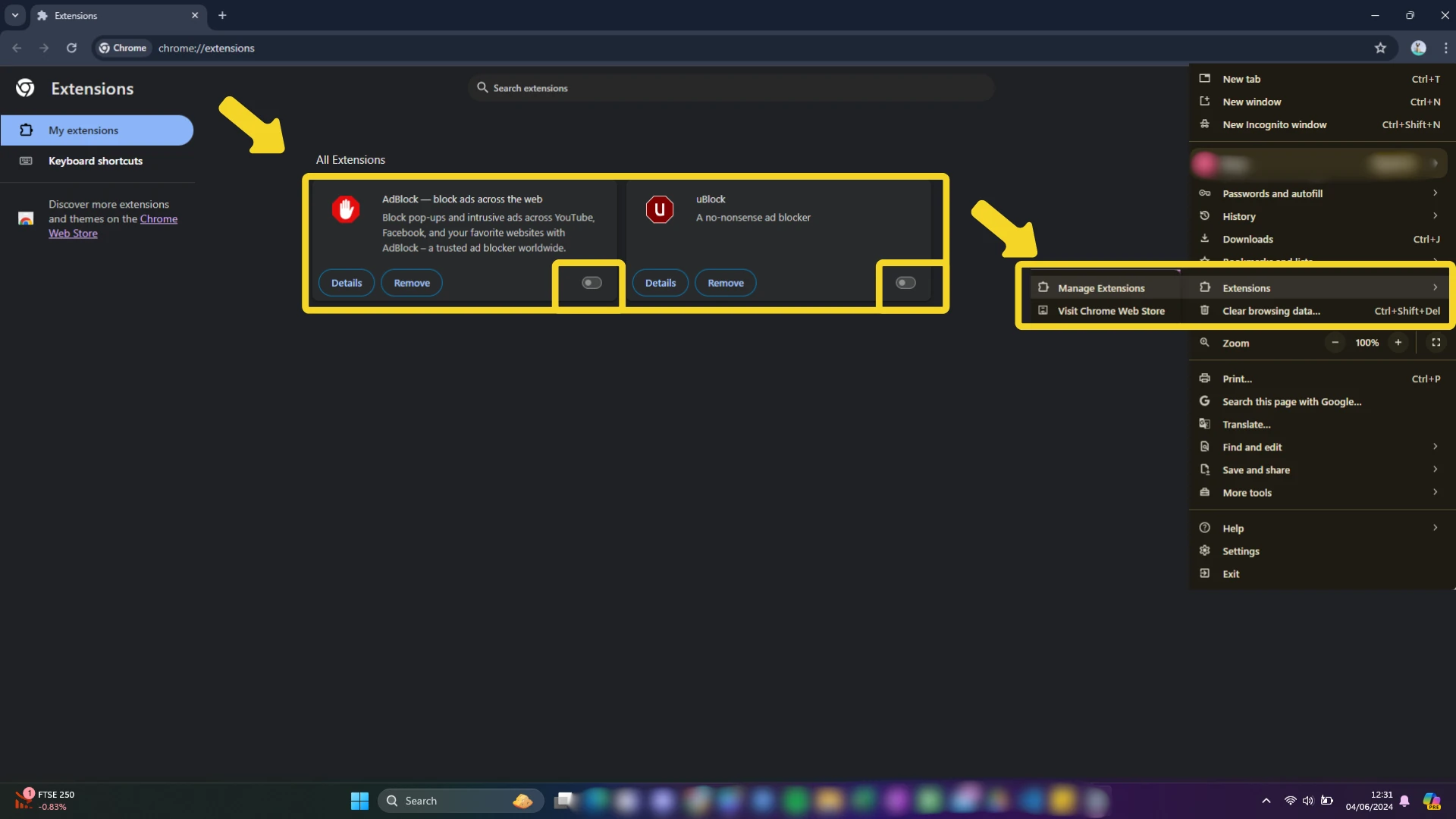Screen dimensions: 1456x819
Task: Expand the More tools submenu arrow
Action: [1436, 492]
